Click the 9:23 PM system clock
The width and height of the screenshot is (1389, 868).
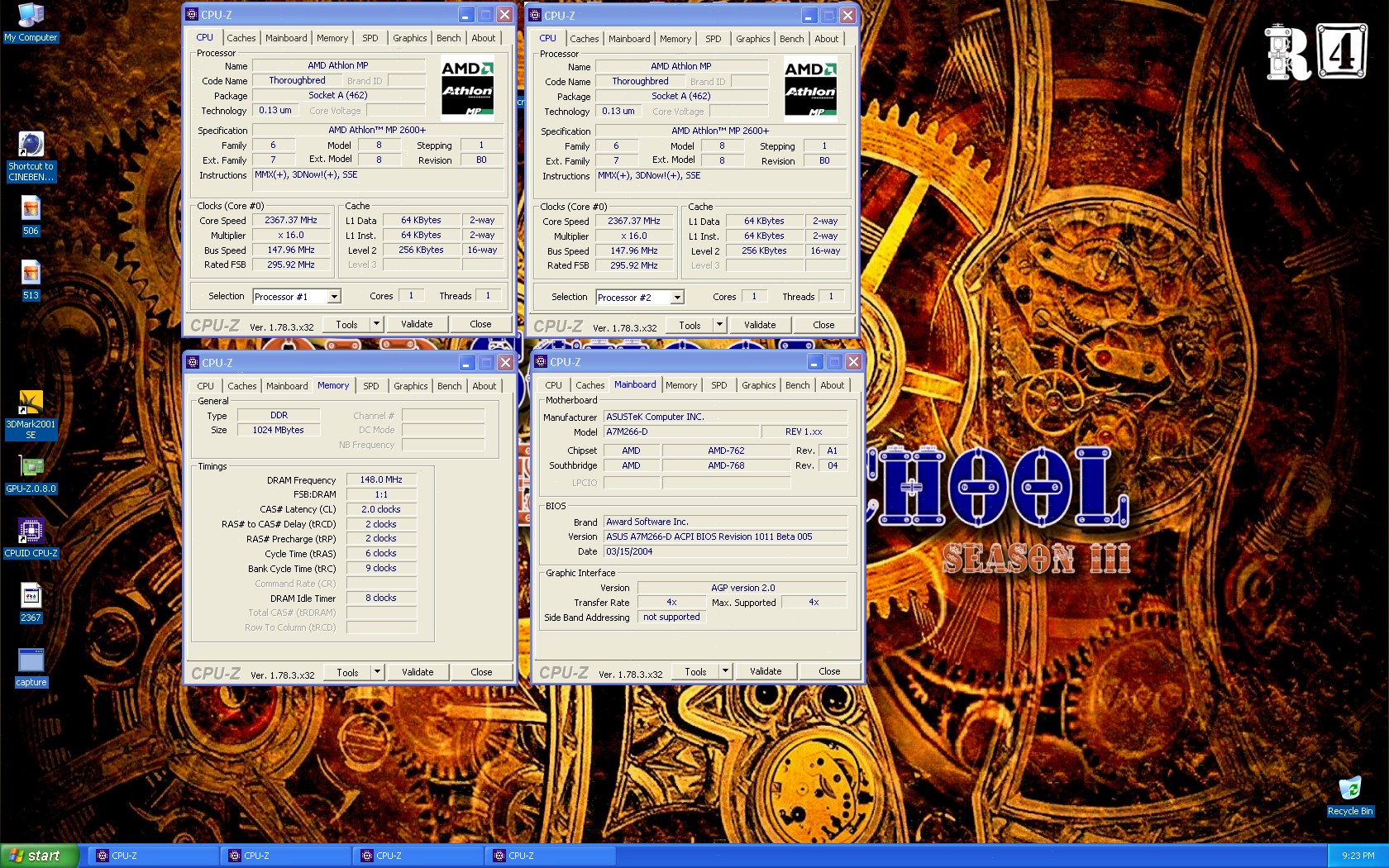(1358, 856)
